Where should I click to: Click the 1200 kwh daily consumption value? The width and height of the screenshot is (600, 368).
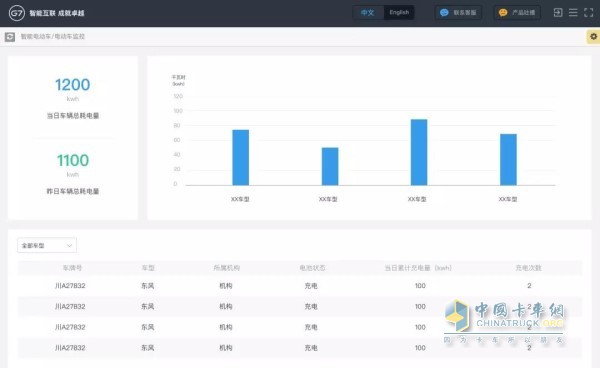click(x=73, y=85)
